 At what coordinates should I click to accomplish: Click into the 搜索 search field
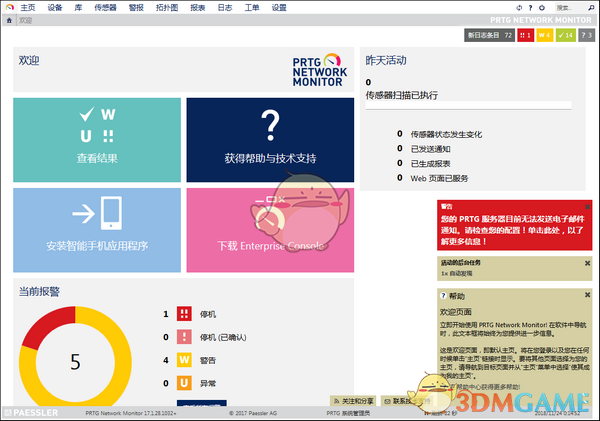coord(571,8)
